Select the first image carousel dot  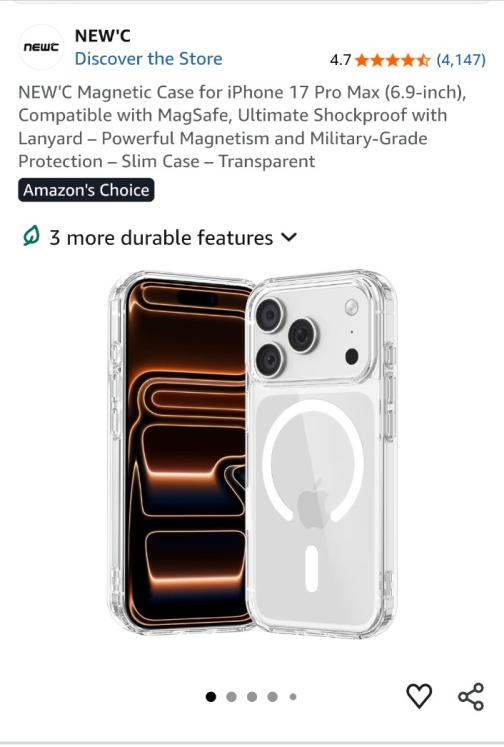211,697
